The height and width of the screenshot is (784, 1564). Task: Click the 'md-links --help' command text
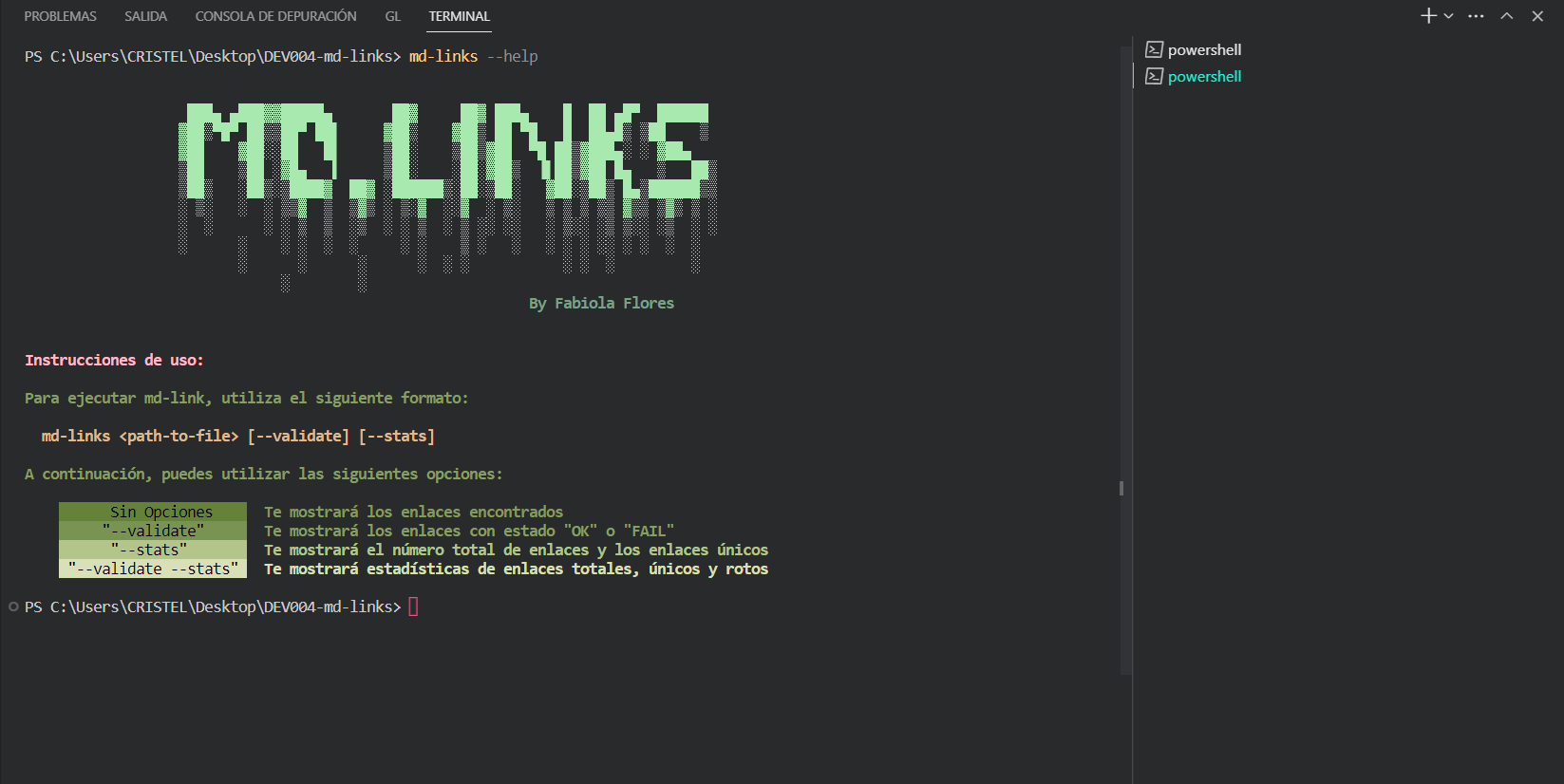[473, 56]
